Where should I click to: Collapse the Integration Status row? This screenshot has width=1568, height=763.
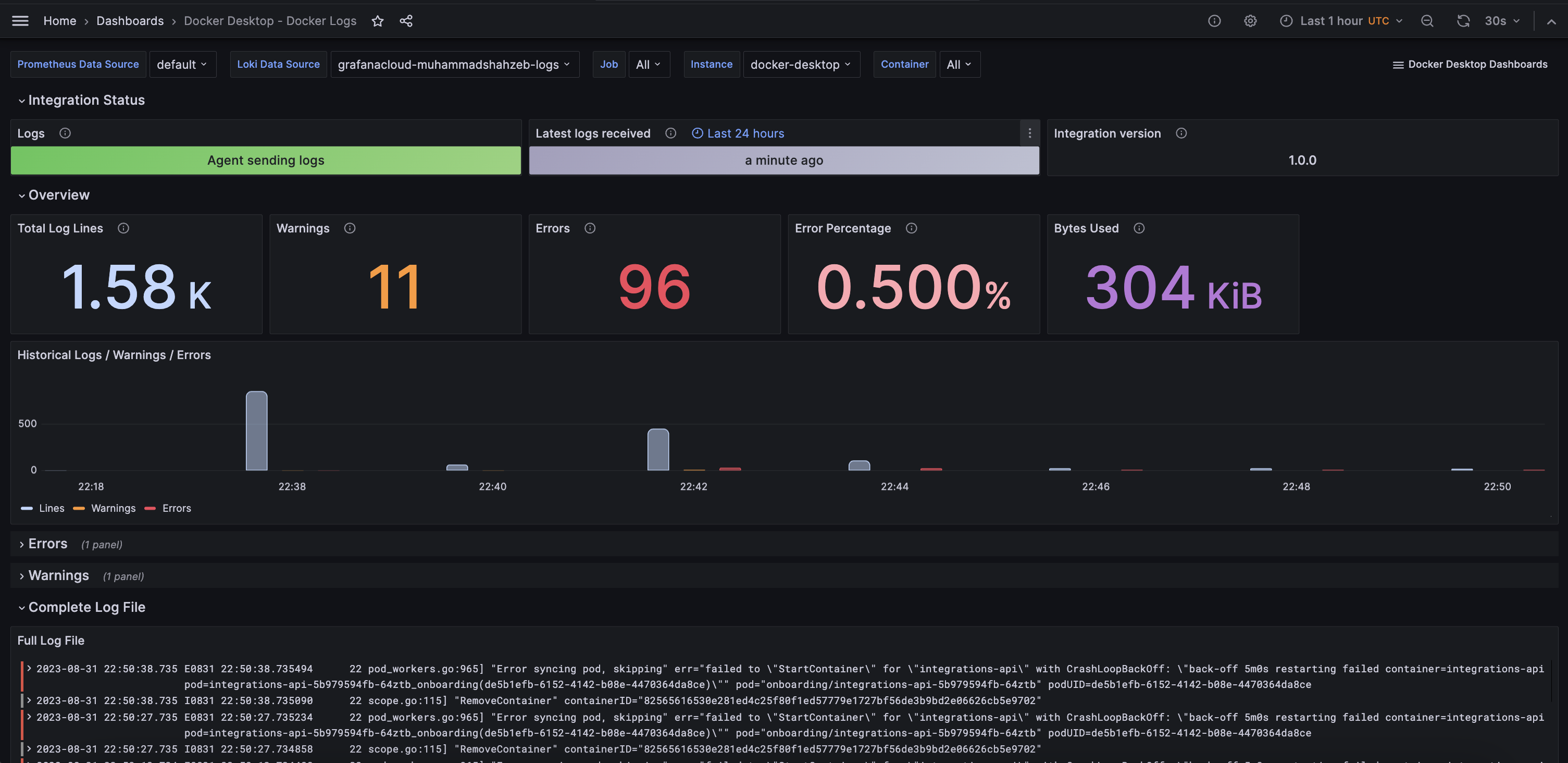pos(86,100)
